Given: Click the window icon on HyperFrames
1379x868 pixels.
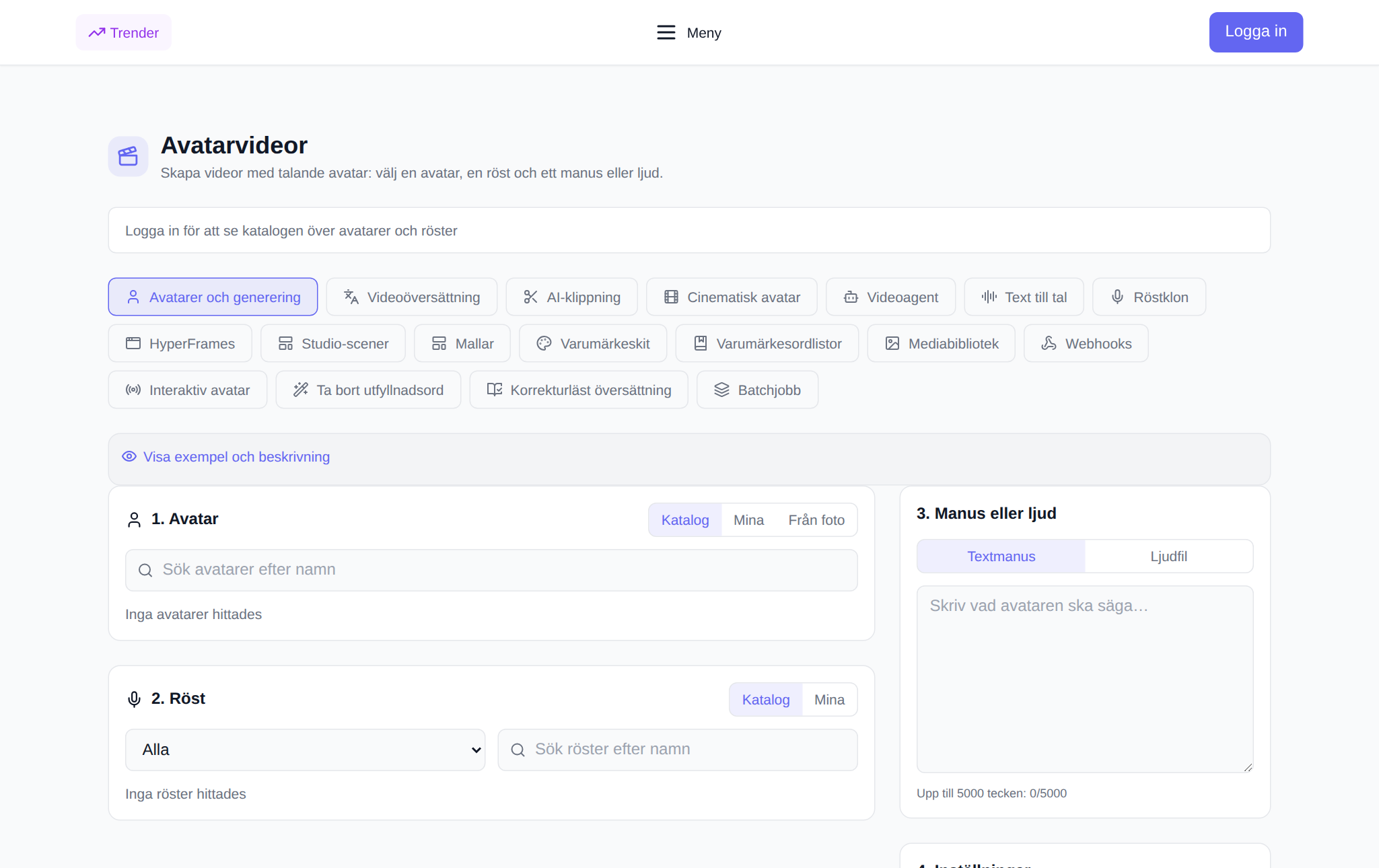Looking at the screenshot, I should 133,343.
